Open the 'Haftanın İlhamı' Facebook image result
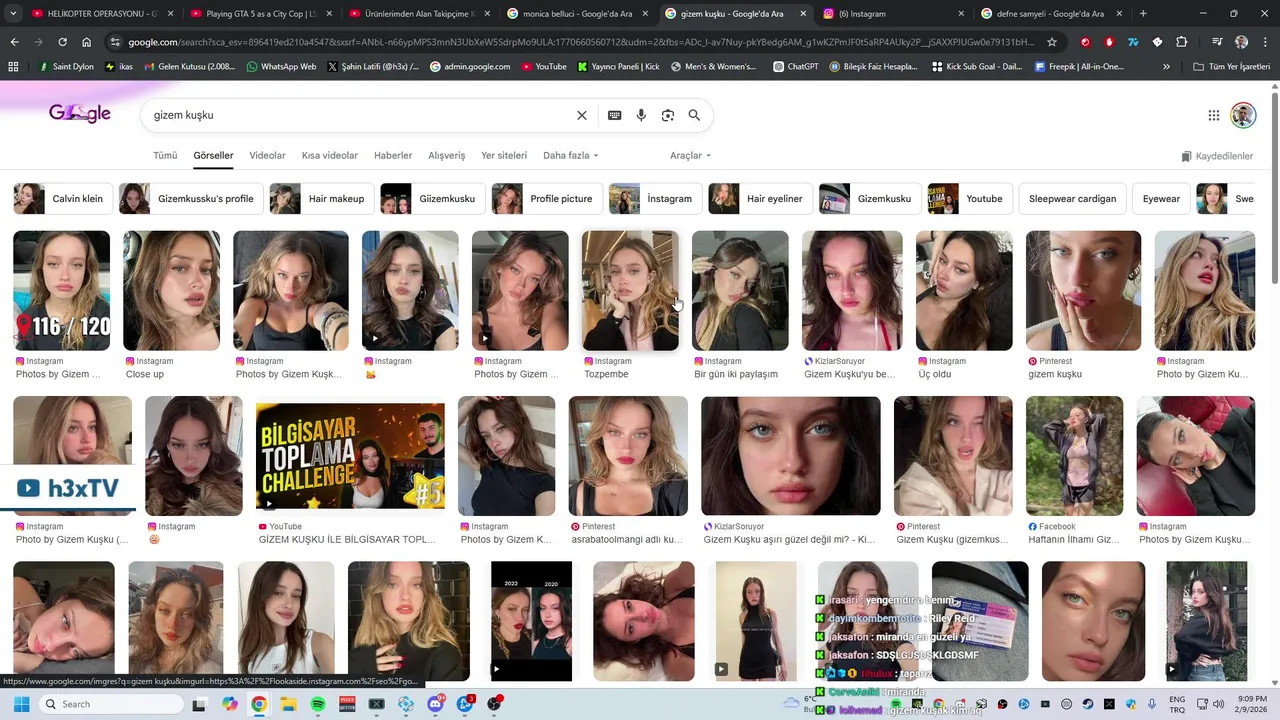Image resolution: width=1280 pixels, height=720 pixels. (x=1074, y=456)
